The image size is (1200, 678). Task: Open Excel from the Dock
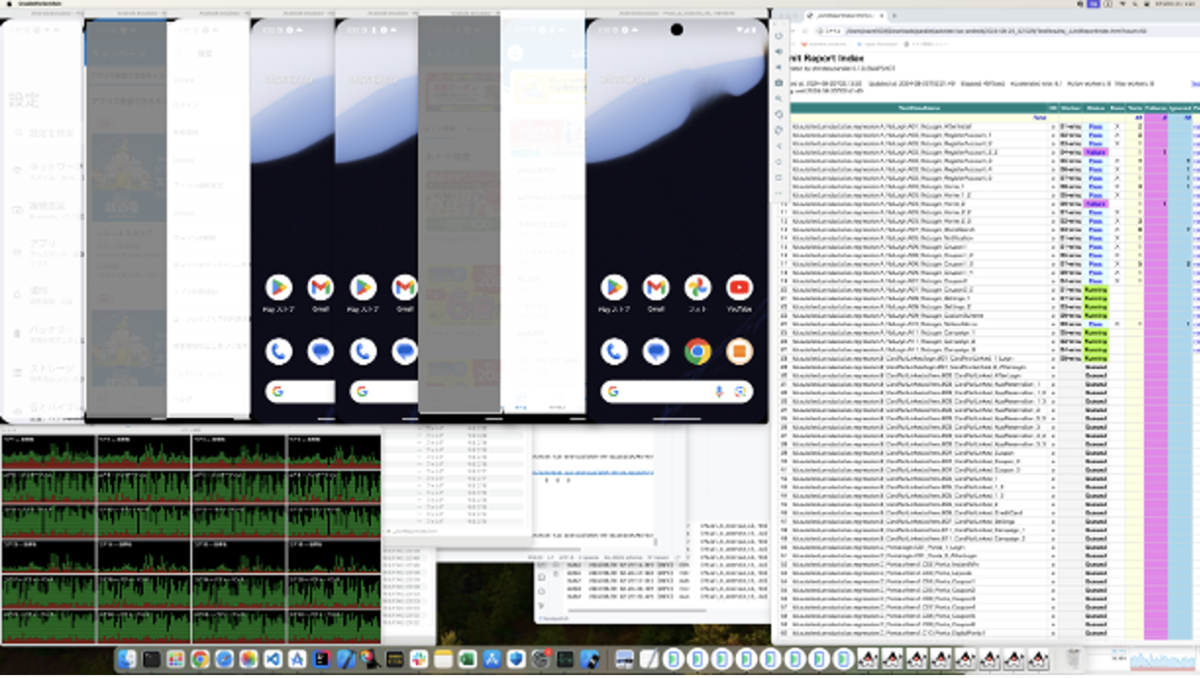point(467,659)
